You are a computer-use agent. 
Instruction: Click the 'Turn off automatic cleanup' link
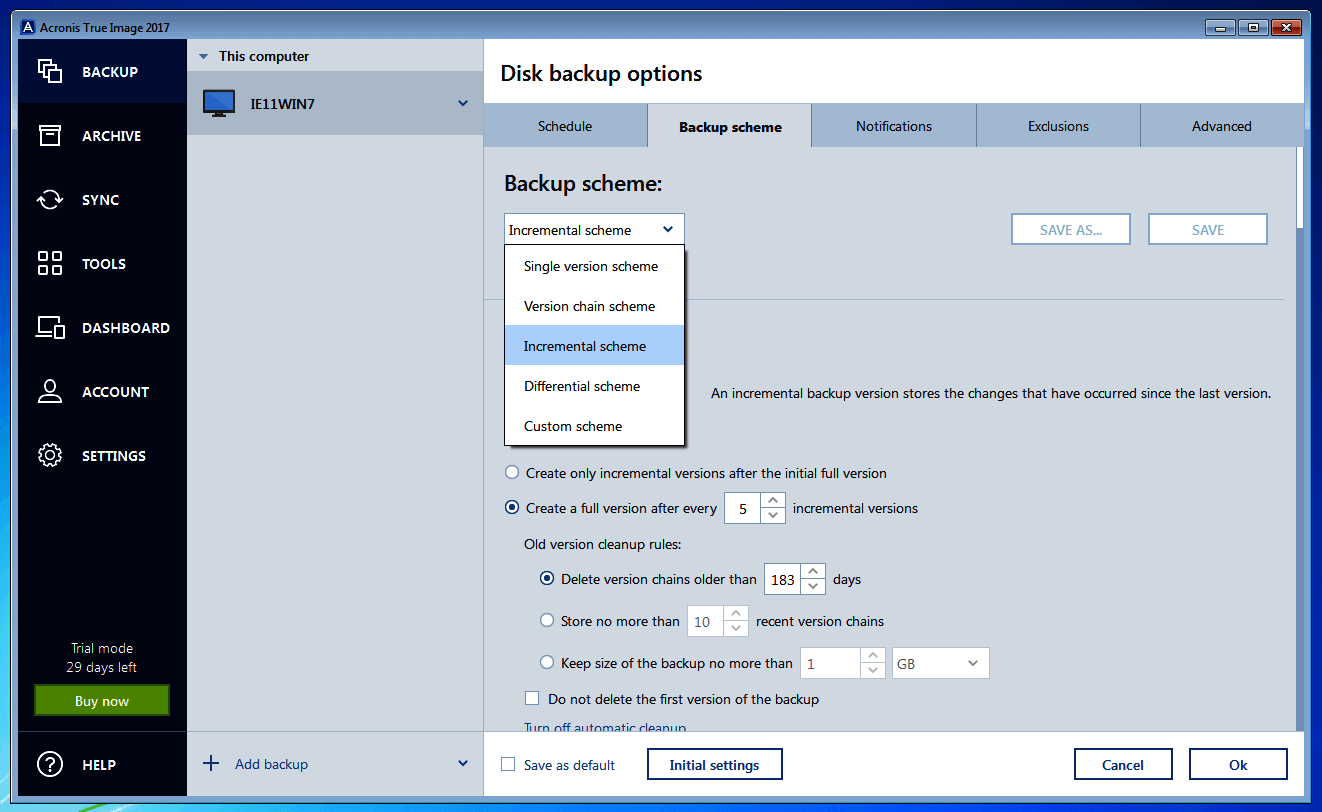point(604,728)
